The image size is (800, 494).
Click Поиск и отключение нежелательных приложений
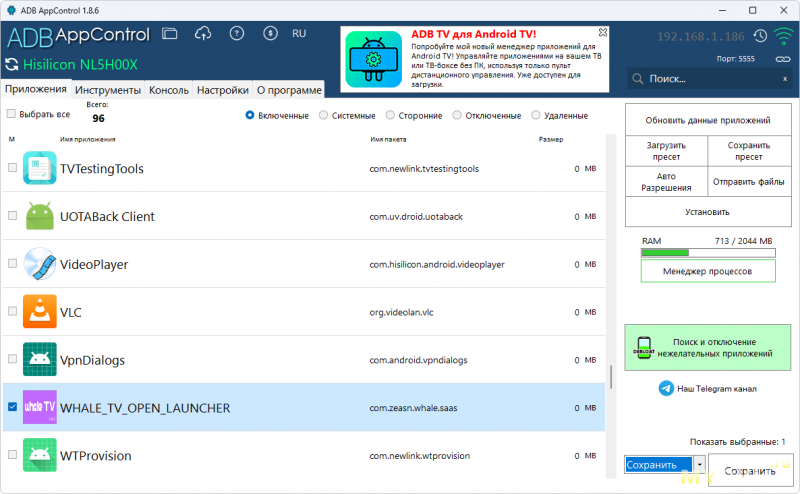coord(708,348)
